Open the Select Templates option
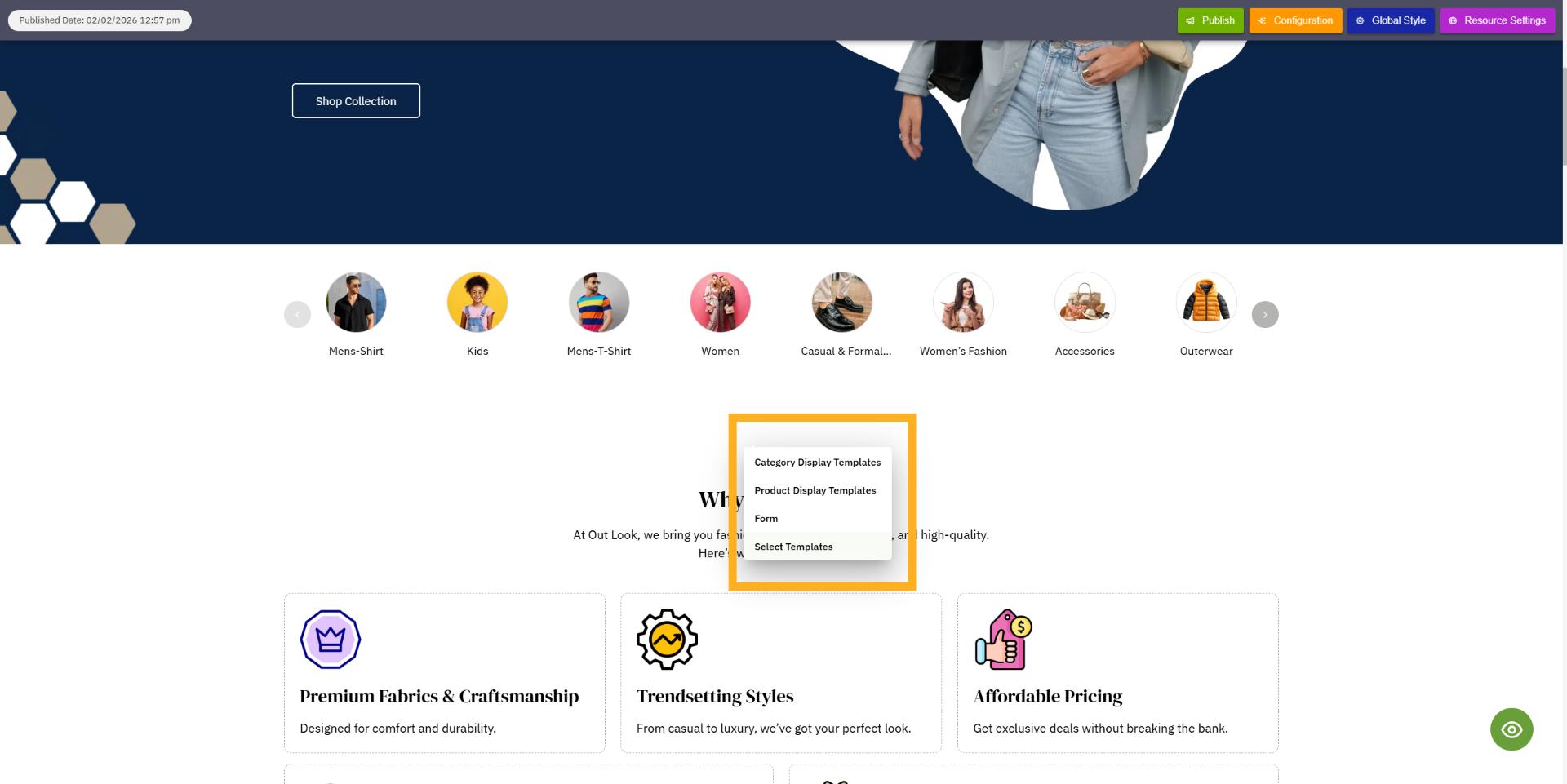The height and width of the screenshot is (784, 1567). click(x=793, y=547)
